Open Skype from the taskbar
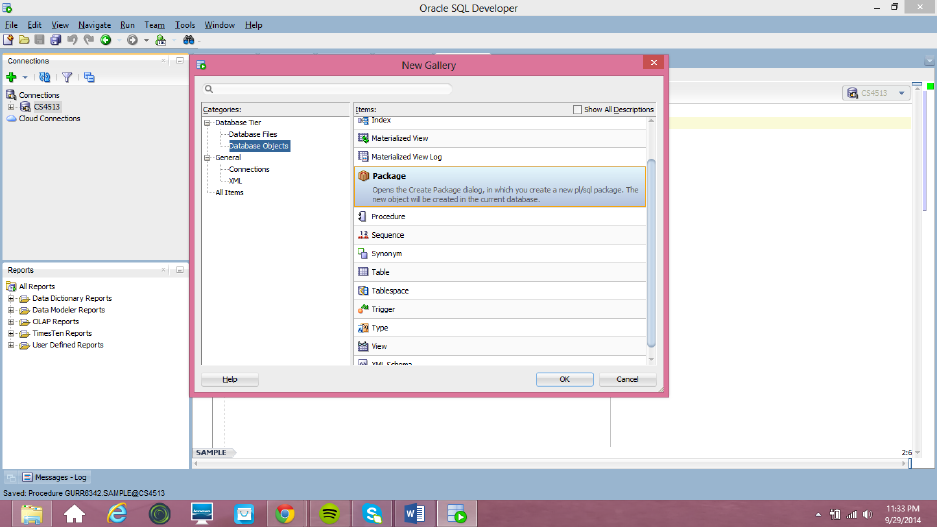The height and width of the screenshot is (527, 937). [x=372, y=514]
